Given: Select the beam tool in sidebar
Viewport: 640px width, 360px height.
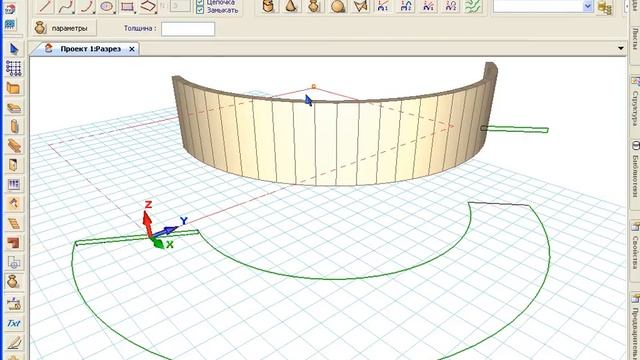Looking at the screenshot, I should coord(13,146).
